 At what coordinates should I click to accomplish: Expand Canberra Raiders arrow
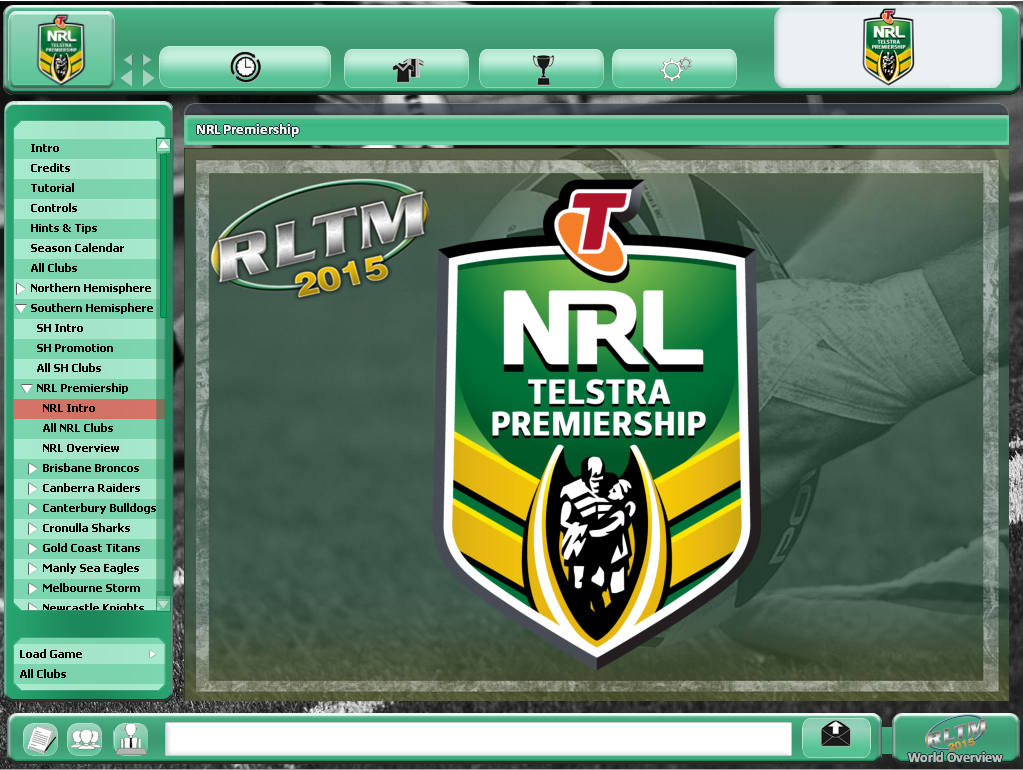(x=32, y=488)
